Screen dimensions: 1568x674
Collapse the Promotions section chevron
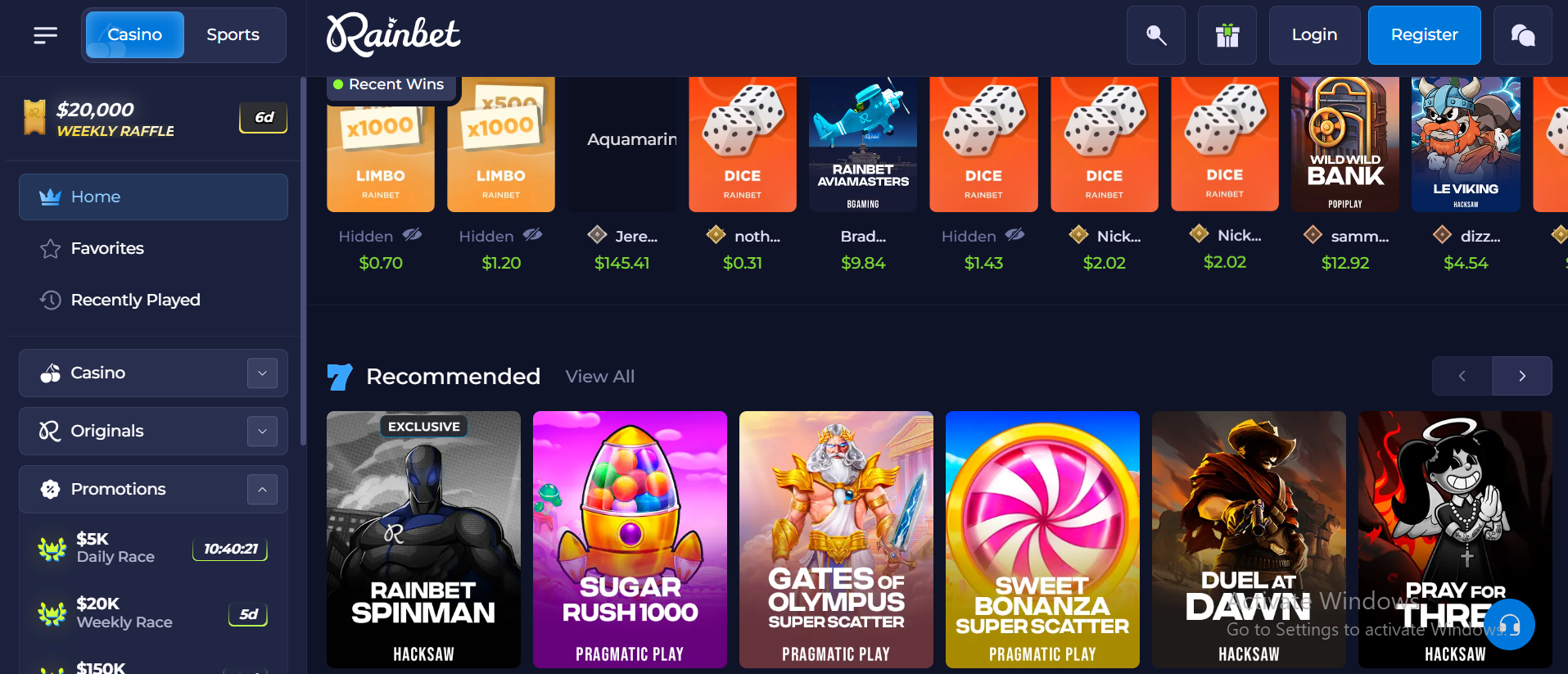coord(262,489)
